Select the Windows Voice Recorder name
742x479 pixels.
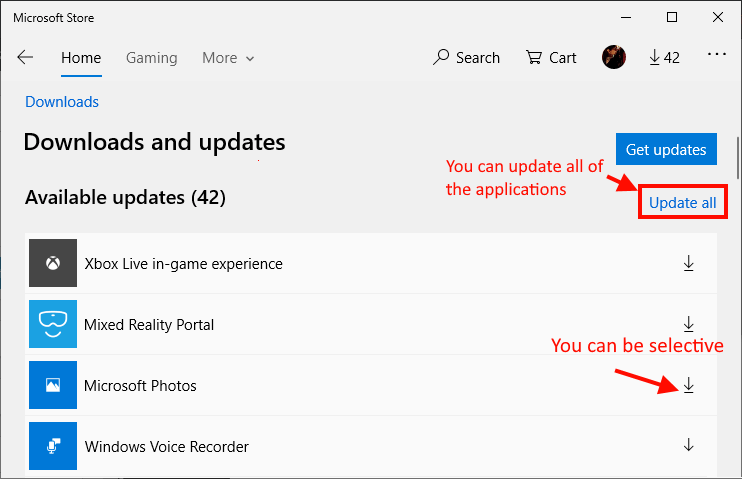pyautogui.click(x=167, y=447)
